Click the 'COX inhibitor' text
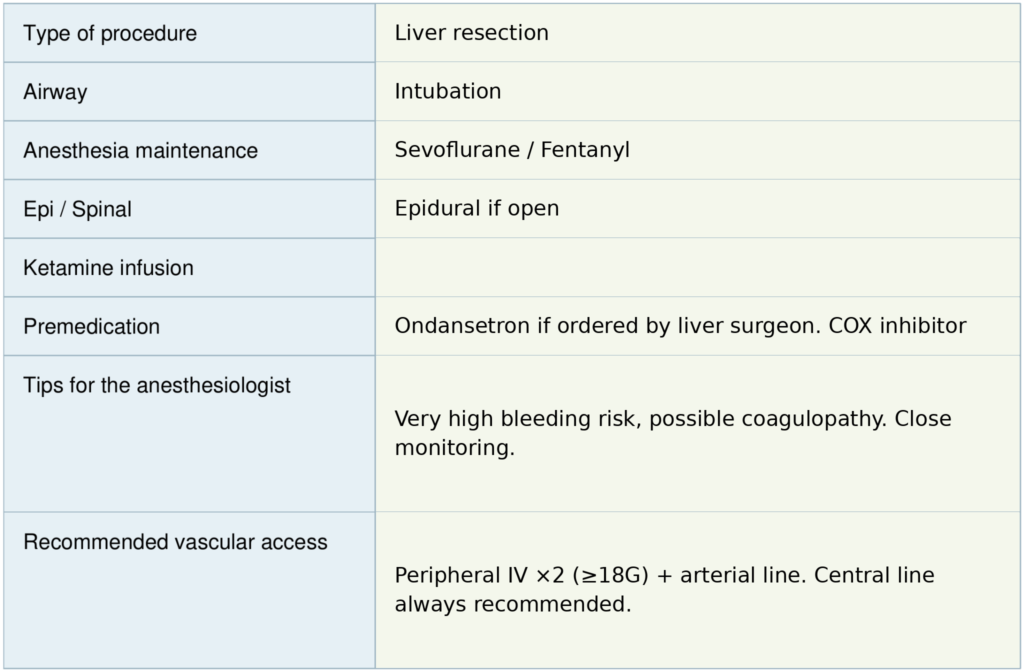 point(897,326)
